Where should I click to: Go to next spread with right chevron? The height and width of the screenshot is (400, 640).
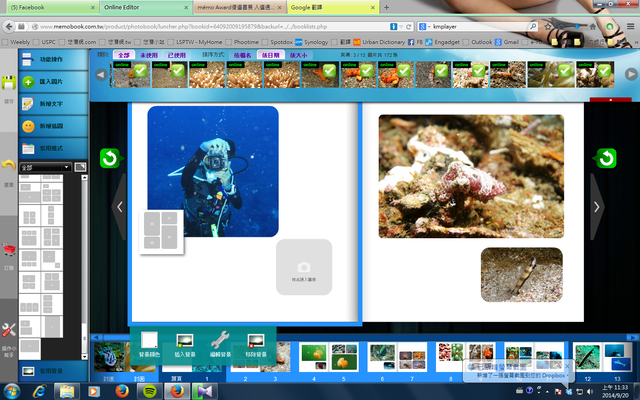click(597, 207)
